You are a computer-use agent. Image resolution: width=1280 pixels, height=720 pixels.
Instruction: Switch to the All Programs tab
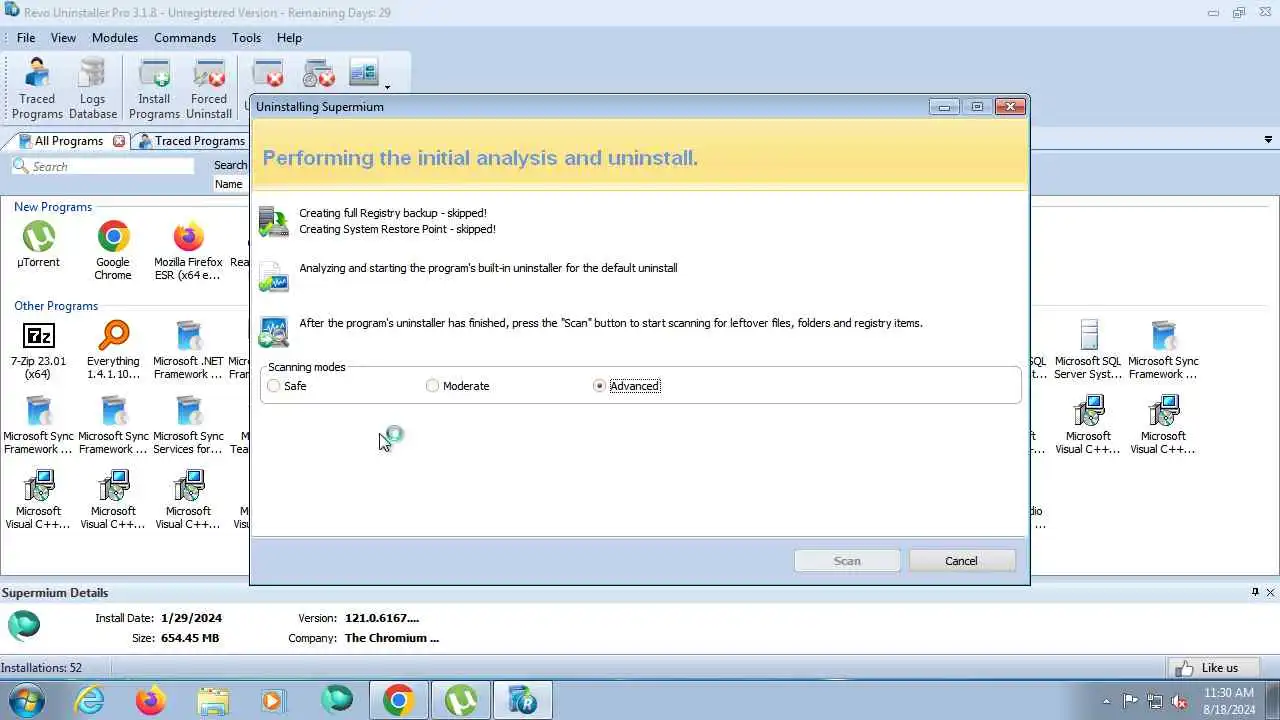click(x=68, y=141)
